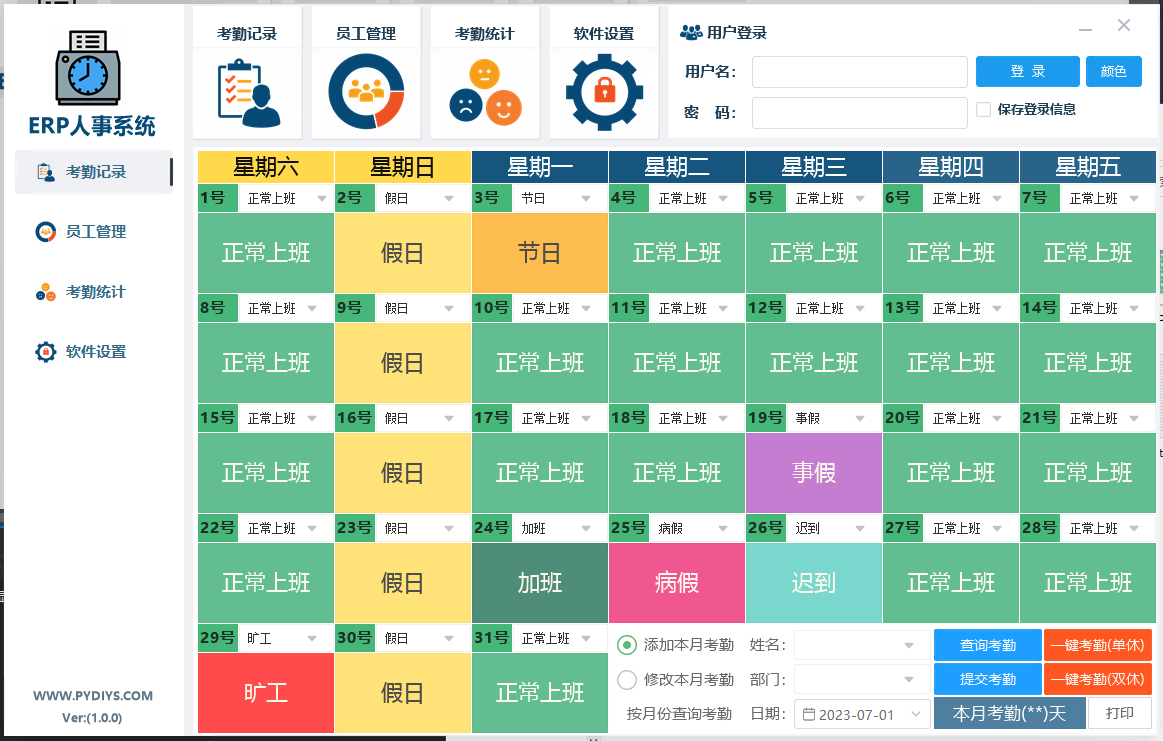Click the 查询考勤 button
The image size is (1163, 741).
987,645
